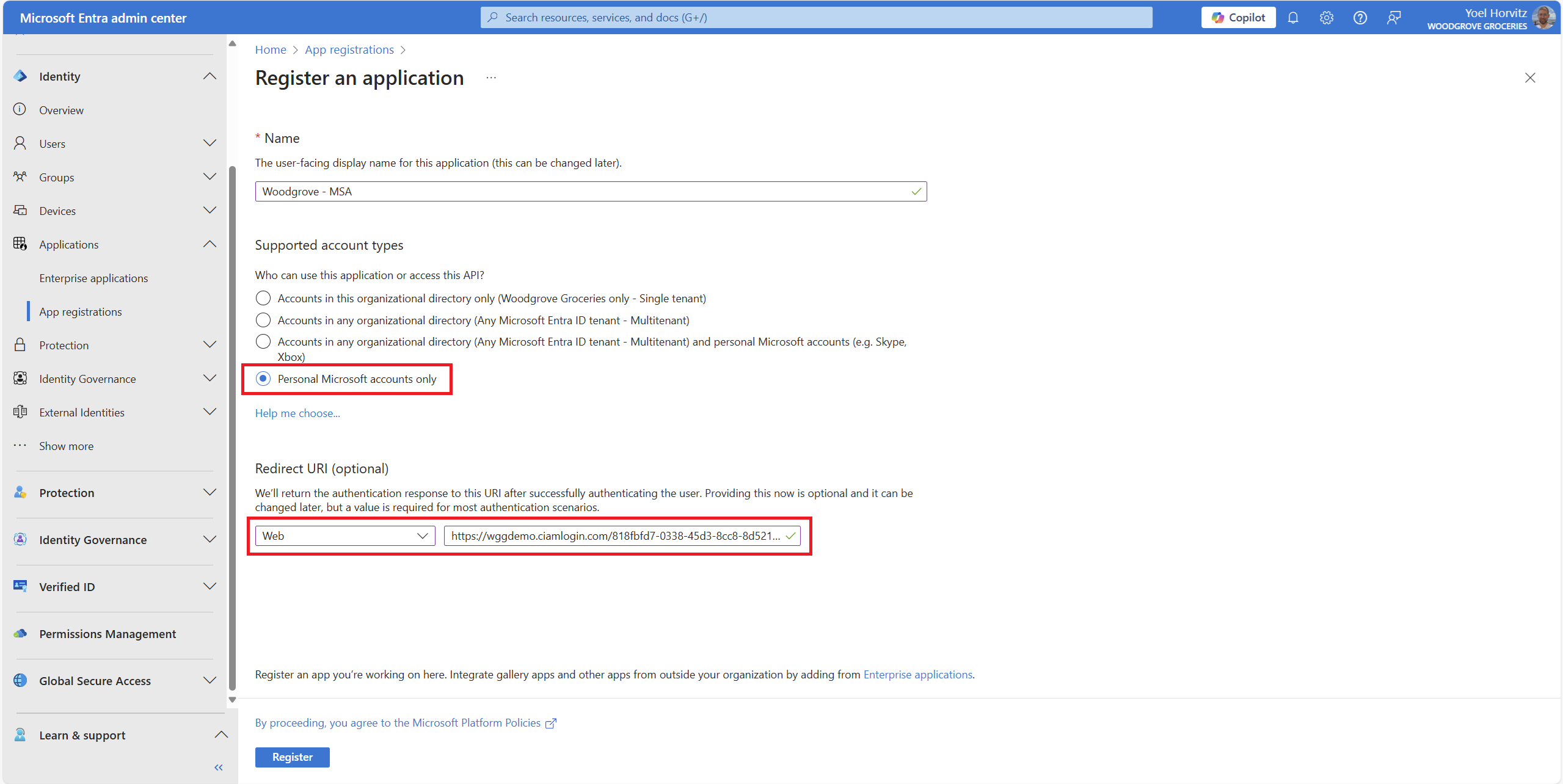Open the notifications bell icon
The width and height of the screenshot is (1563, 784).
point(1292,18)
